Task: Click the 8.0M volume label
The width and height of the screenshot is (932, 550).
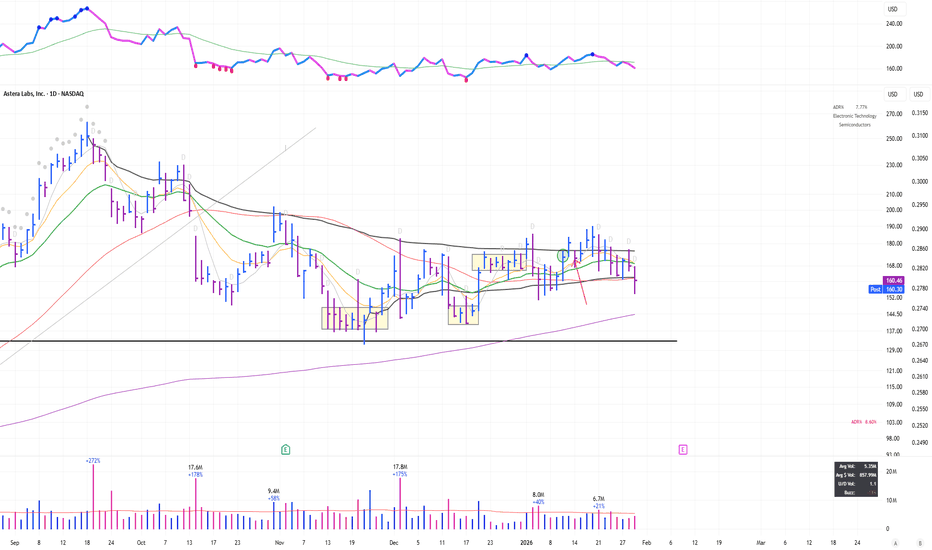Action: click(539, 495)
